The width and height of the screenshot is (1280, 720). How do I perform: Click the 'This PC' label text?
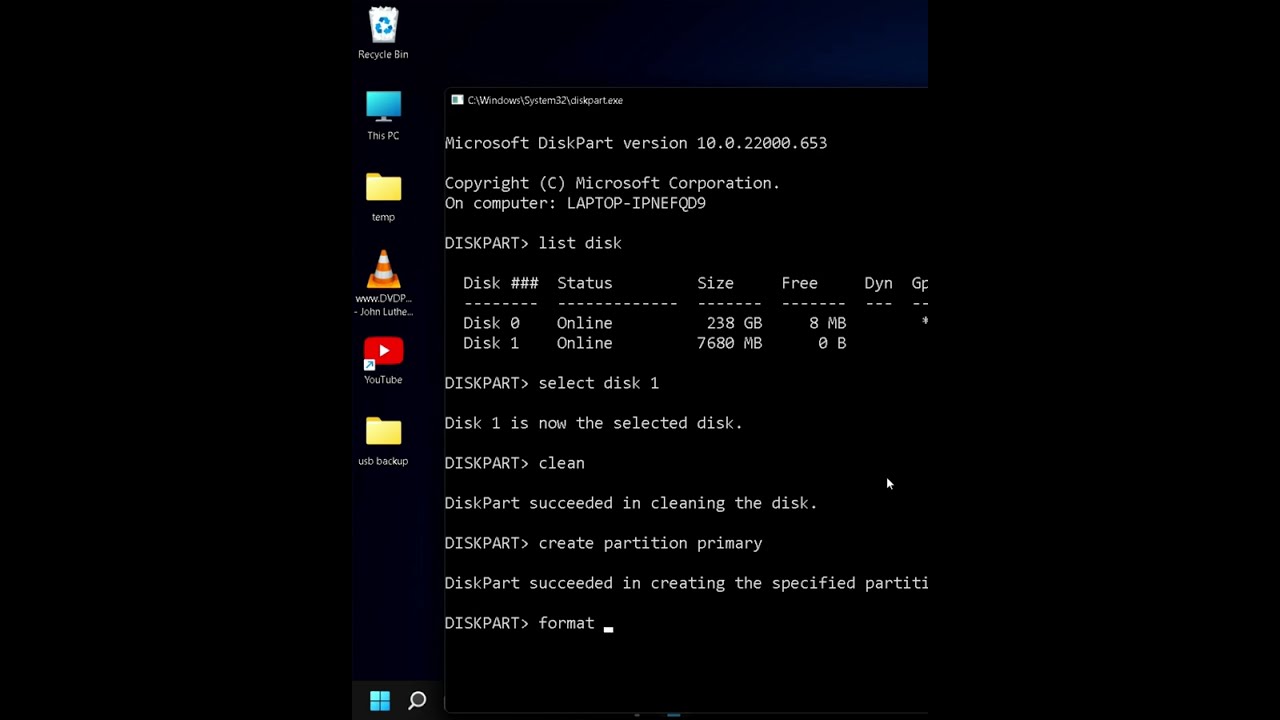pyautogui.click(x=383, y=135)
